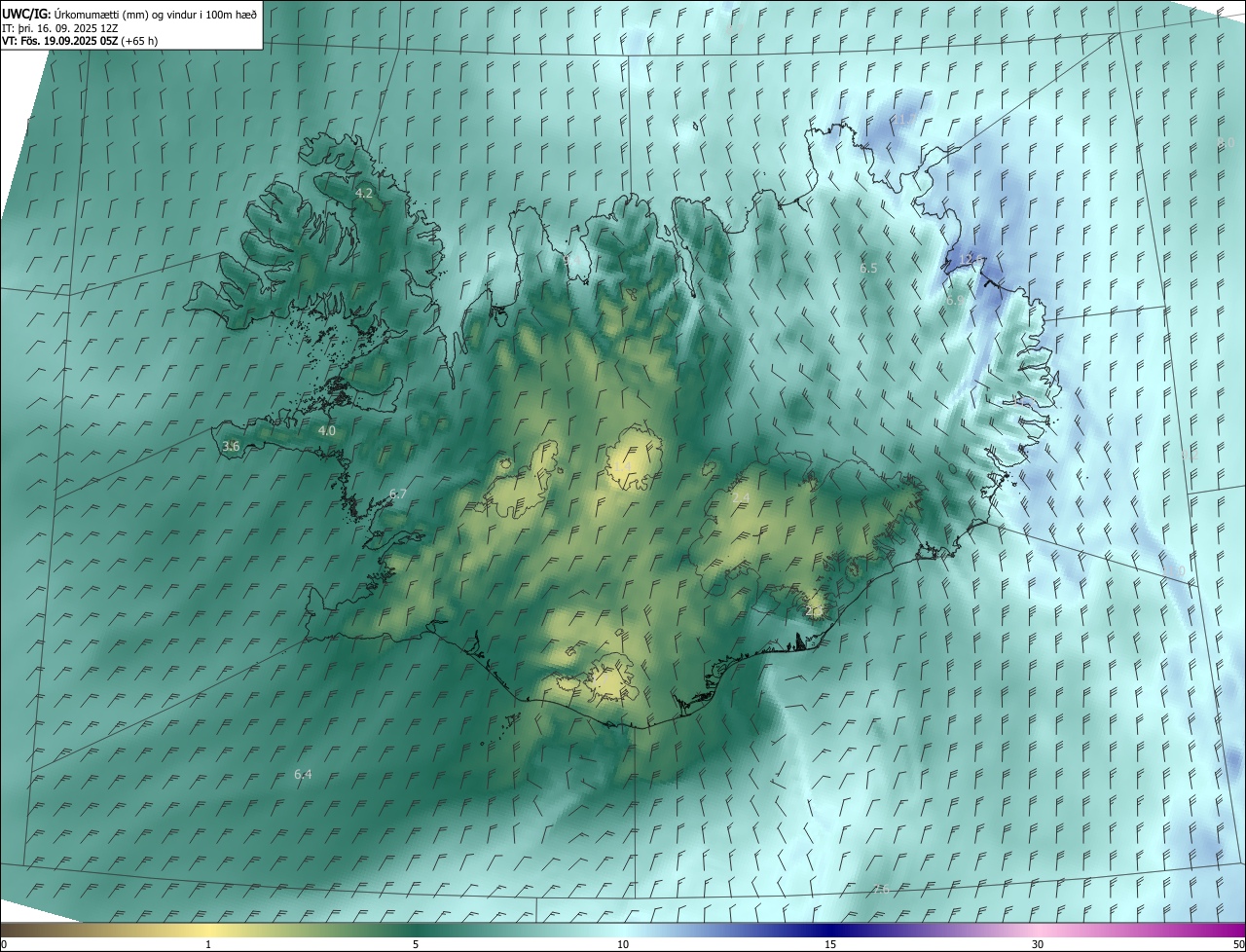
Task: Click the 8.0 value near the right edge
Action: pos(1227,142)
